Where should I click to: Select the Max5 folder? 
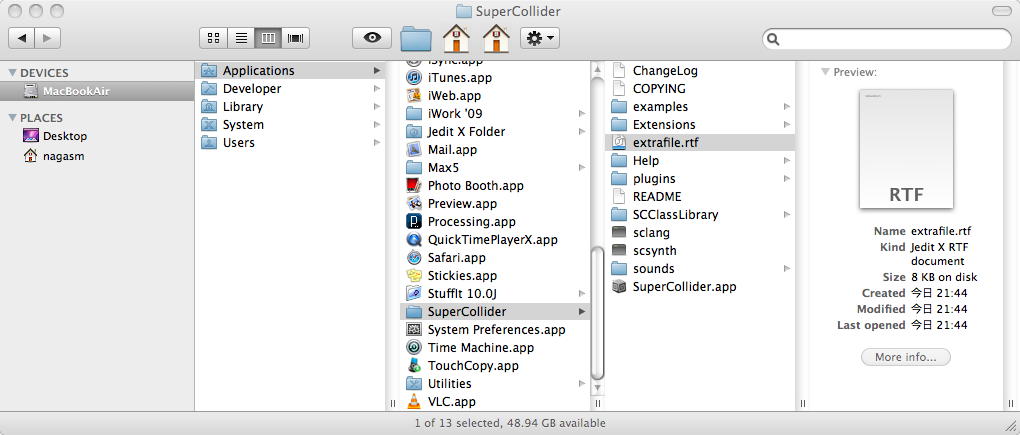point(495,168)
